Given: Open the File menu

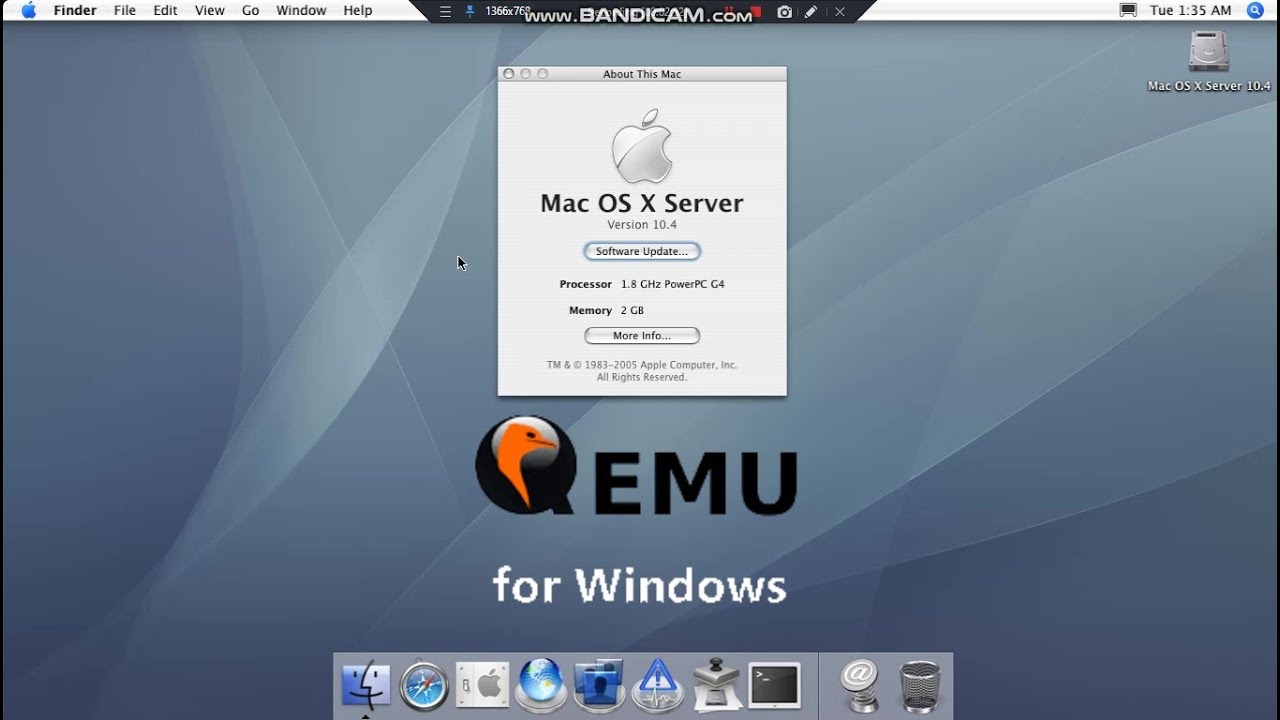Looking at the screenshot, I should pyautogui.click(x=125, y=10).
